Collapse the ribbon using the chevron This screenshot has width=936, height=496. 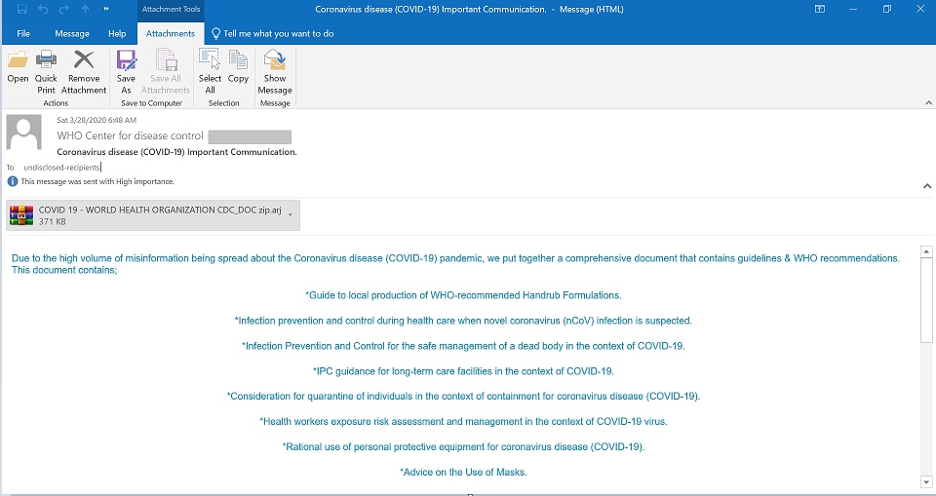(x=926, y=102)
